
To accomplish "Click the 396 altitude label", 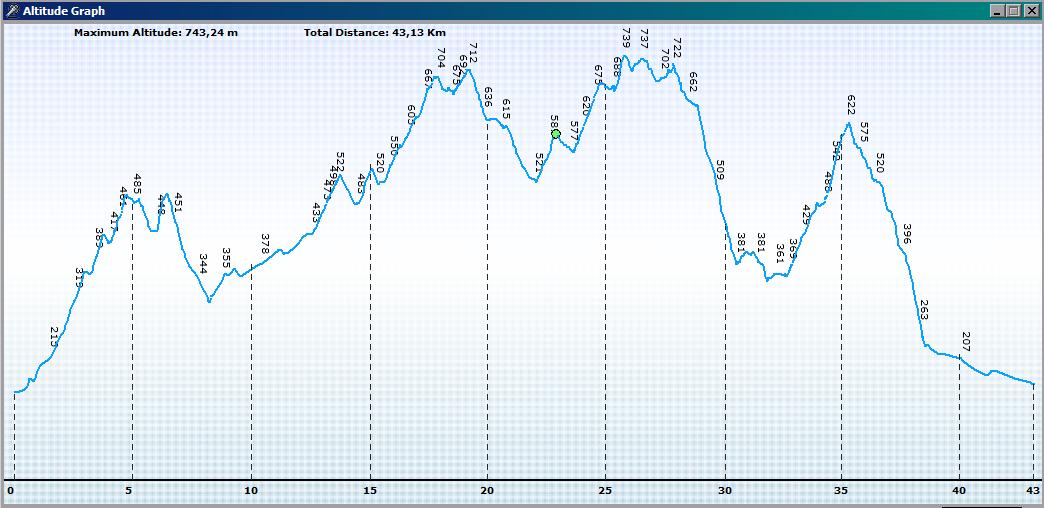I will tap(906, 234).
